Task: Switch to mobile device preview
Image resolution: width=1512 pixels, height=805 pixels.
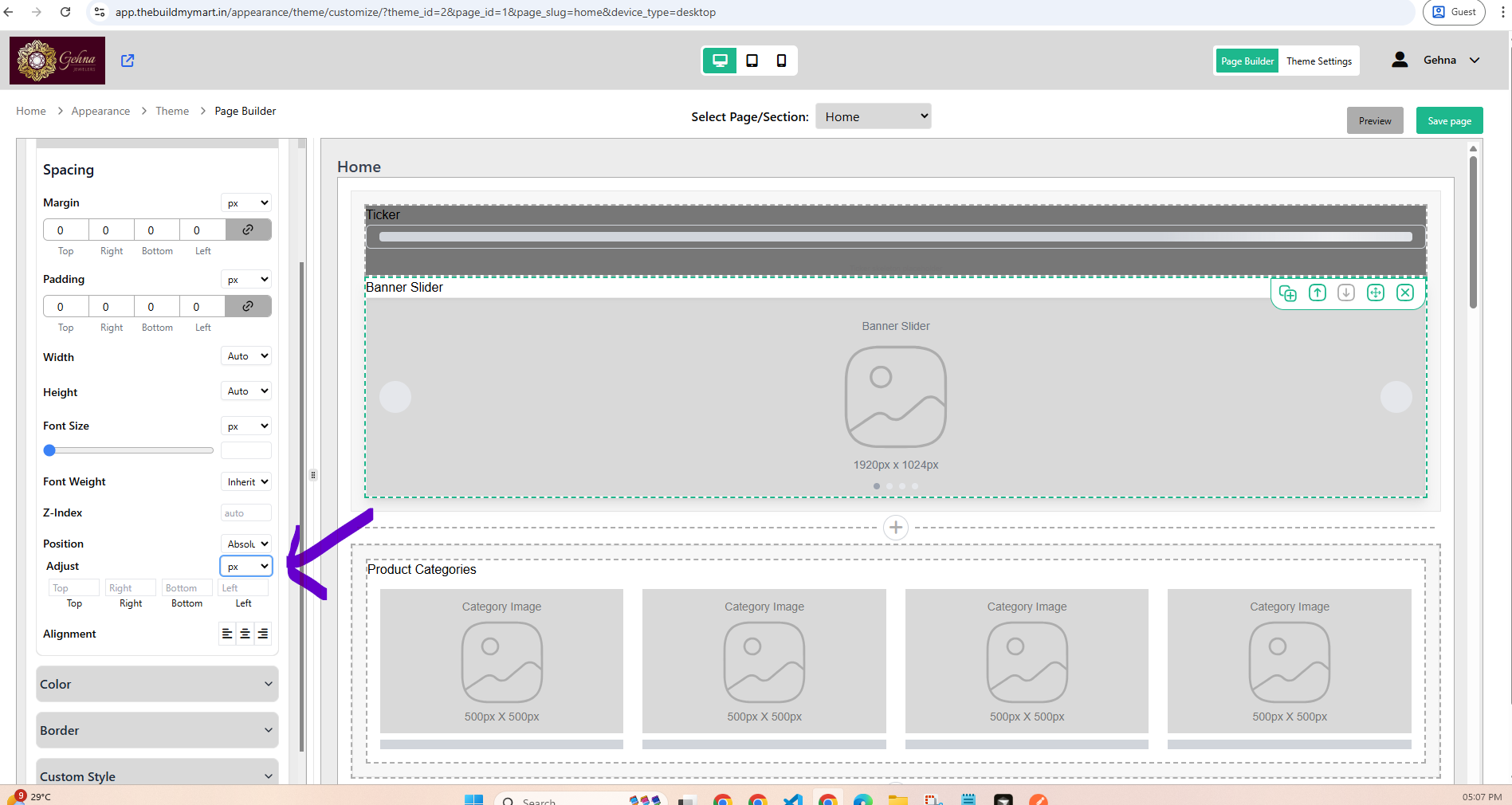Action: (x=781, y=61)
